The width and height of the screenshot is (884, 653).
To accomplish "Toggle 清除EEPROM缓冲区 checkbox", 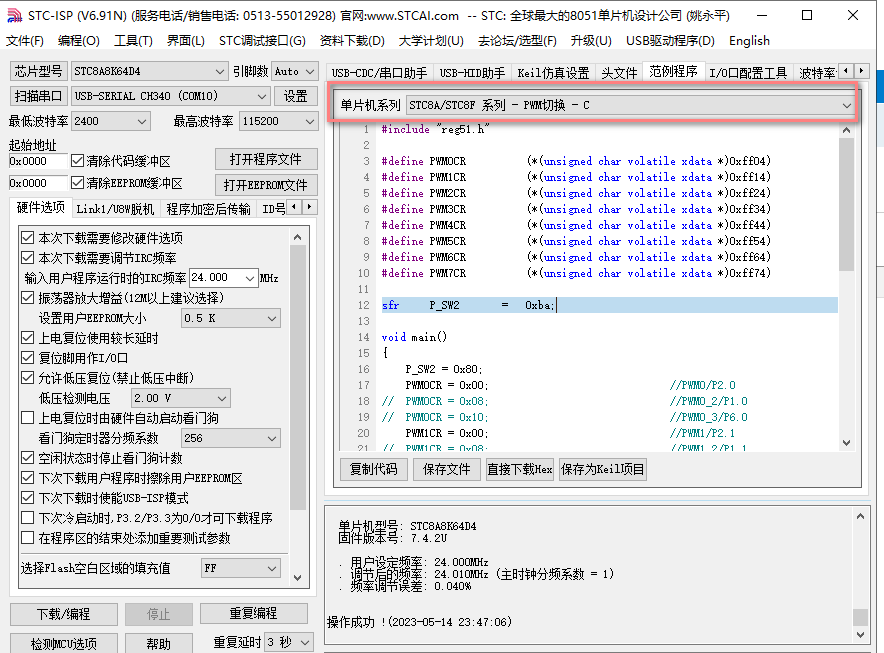I will tap(78, 183).
